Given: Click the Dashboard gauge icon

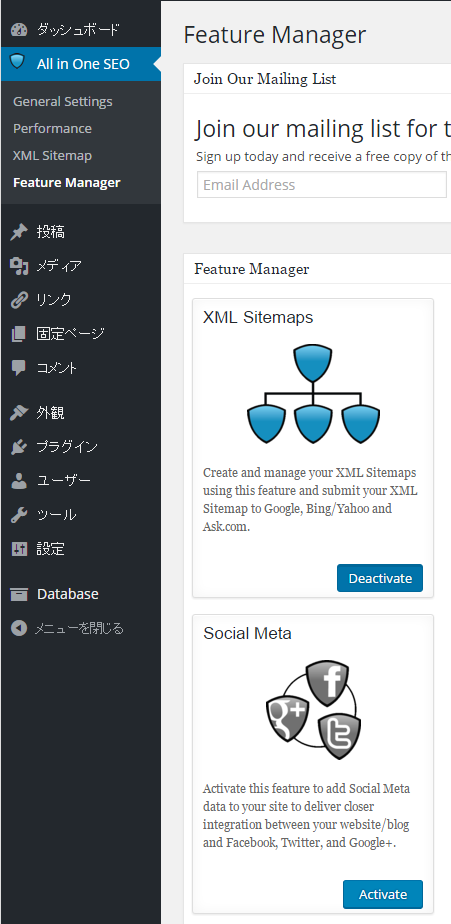Looking at the screenshot, I should [x=19, y=29].
